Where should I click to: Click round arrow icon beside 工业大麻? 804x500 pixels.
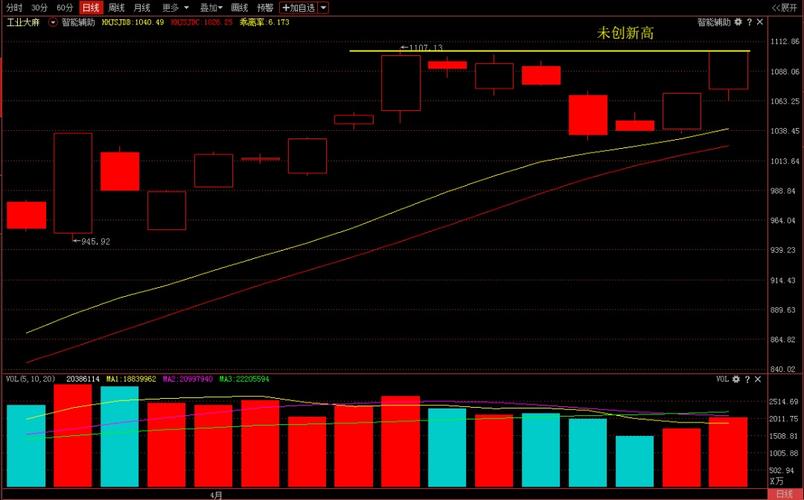[52, 21]
